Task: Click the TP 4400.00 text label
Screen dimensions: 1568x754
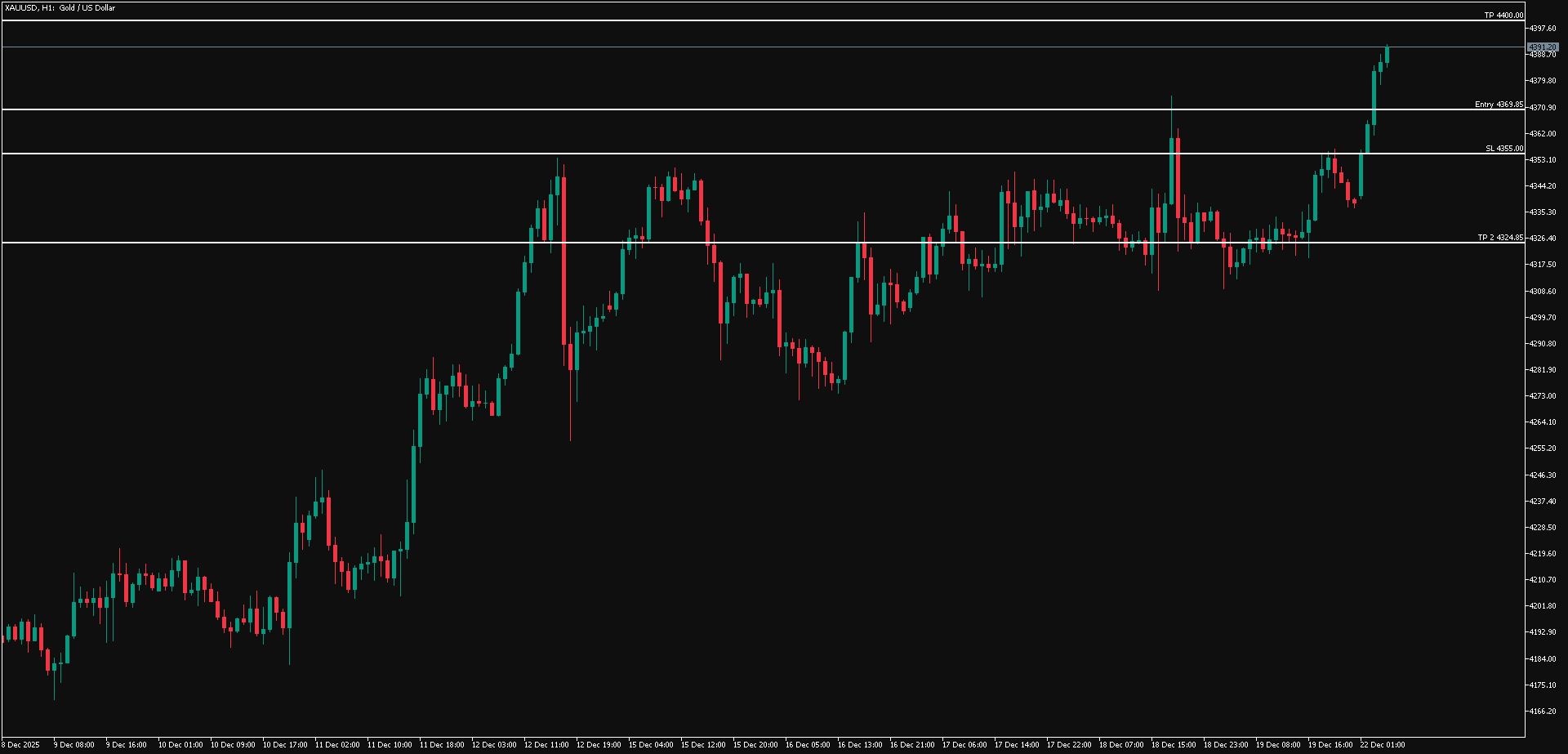Action: tap(1503, 14)
